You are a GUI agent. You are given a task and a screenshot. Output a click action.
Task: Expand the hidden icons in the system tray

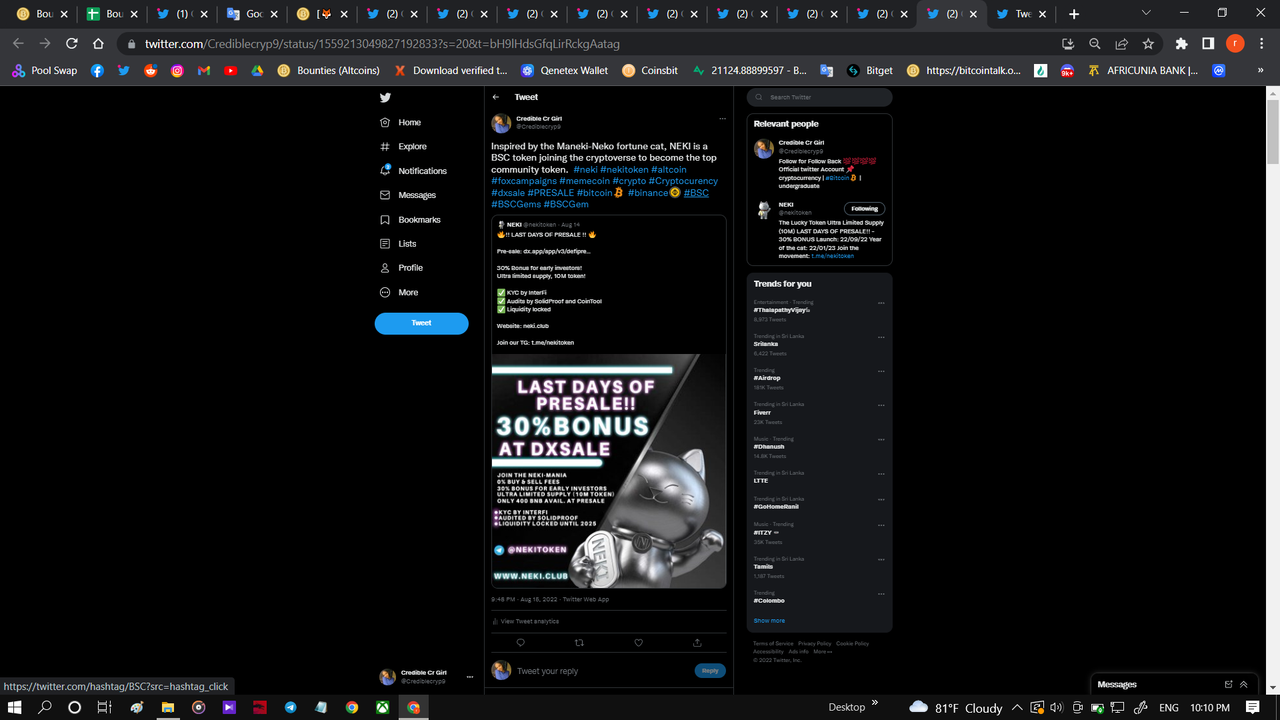(1016, 707)
